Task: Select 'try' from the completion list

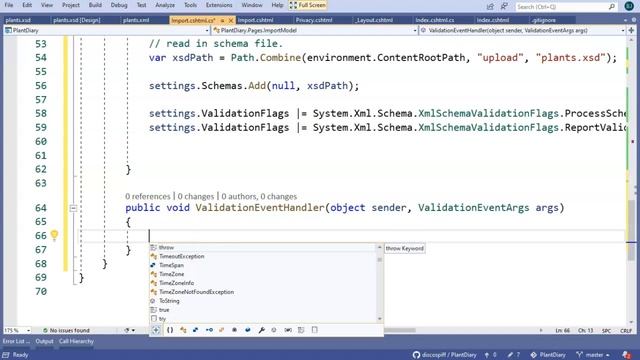Action: click(263, 318)
